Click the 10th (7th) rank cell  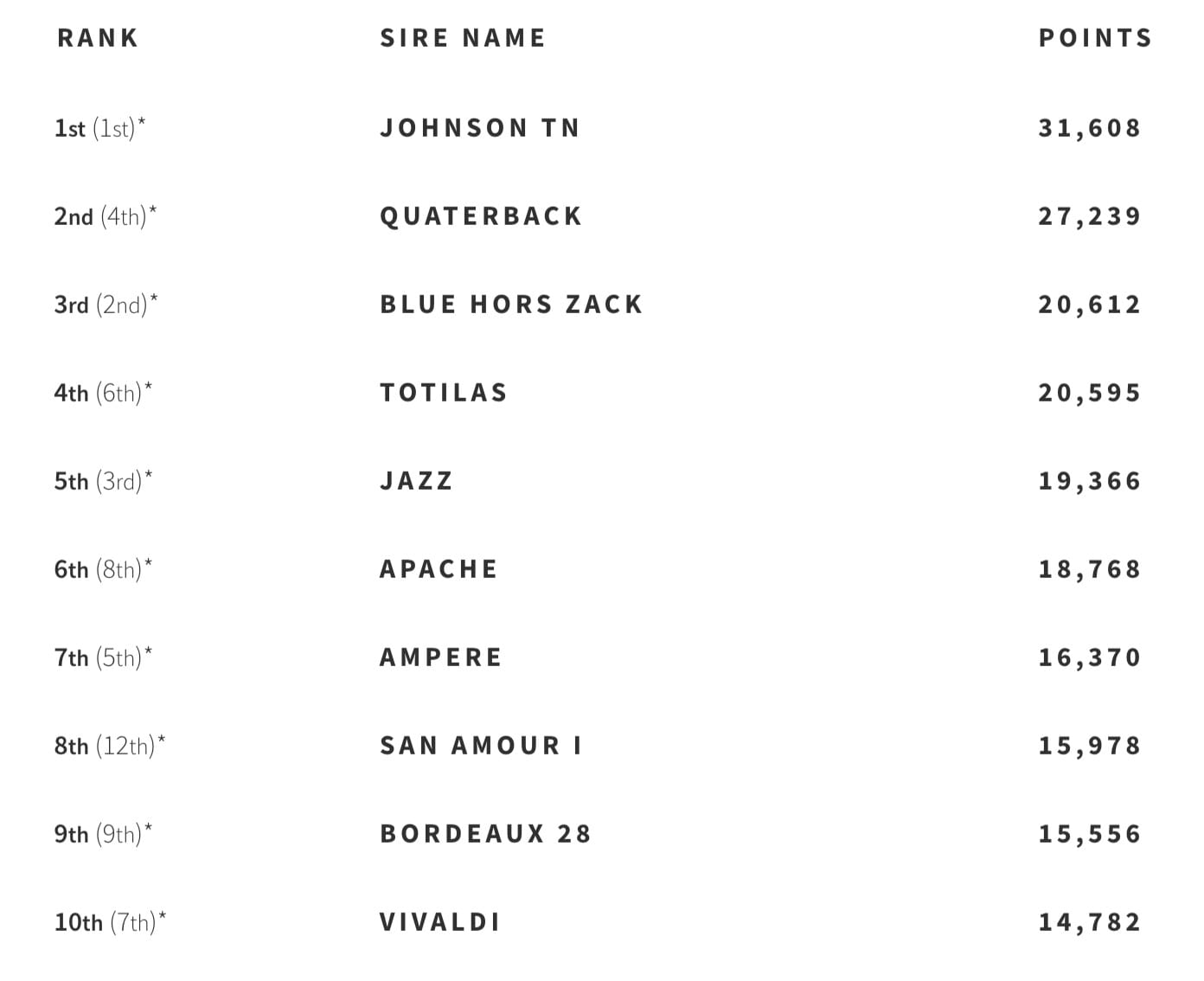tap(110, 922)
